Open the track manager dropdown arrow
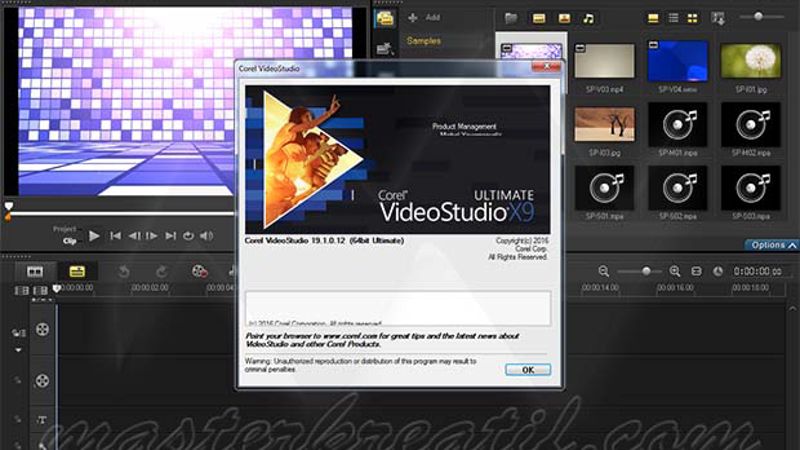The image size is (800, 450). click(x=18, y=350)
